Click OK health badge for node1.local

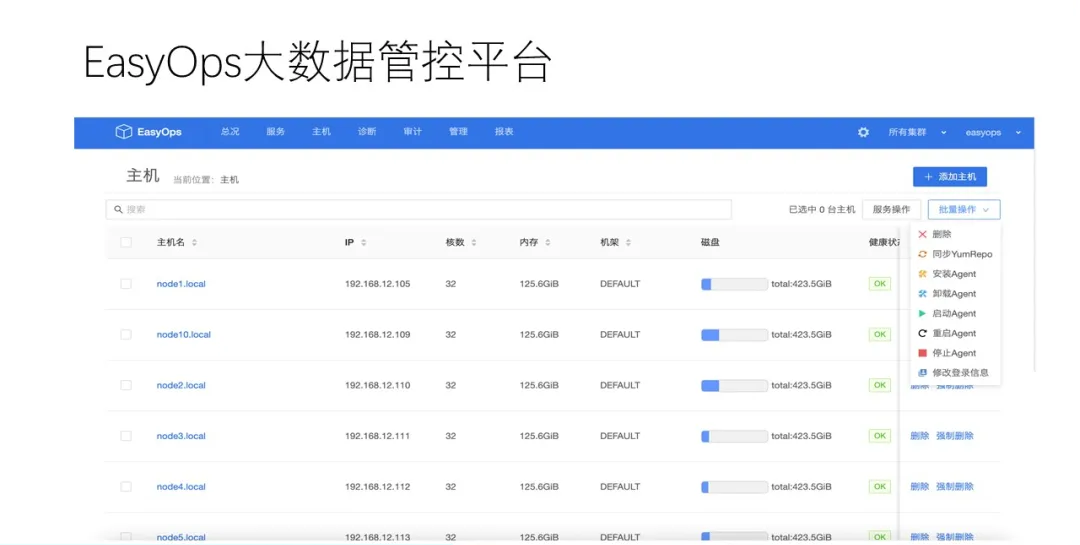click(880, 284)
